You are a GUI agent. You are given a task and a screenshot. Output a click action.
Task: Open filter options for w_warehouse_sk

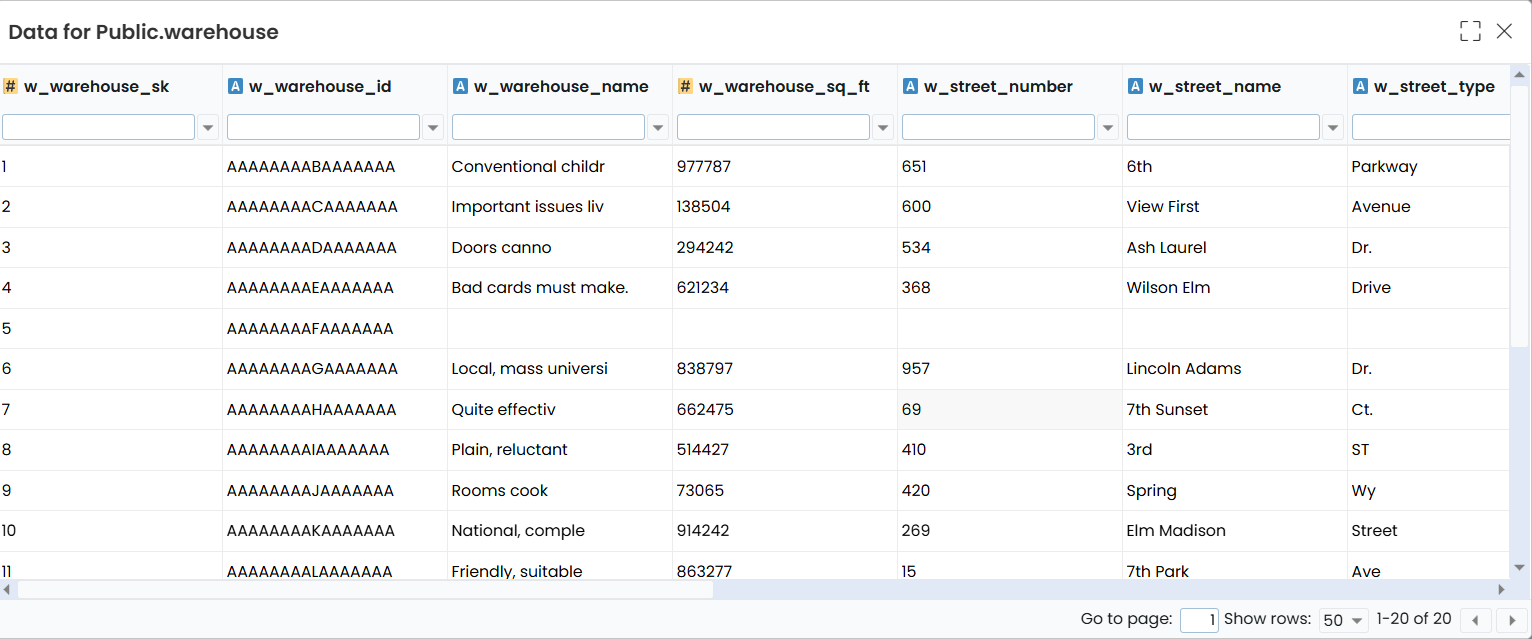208,127
